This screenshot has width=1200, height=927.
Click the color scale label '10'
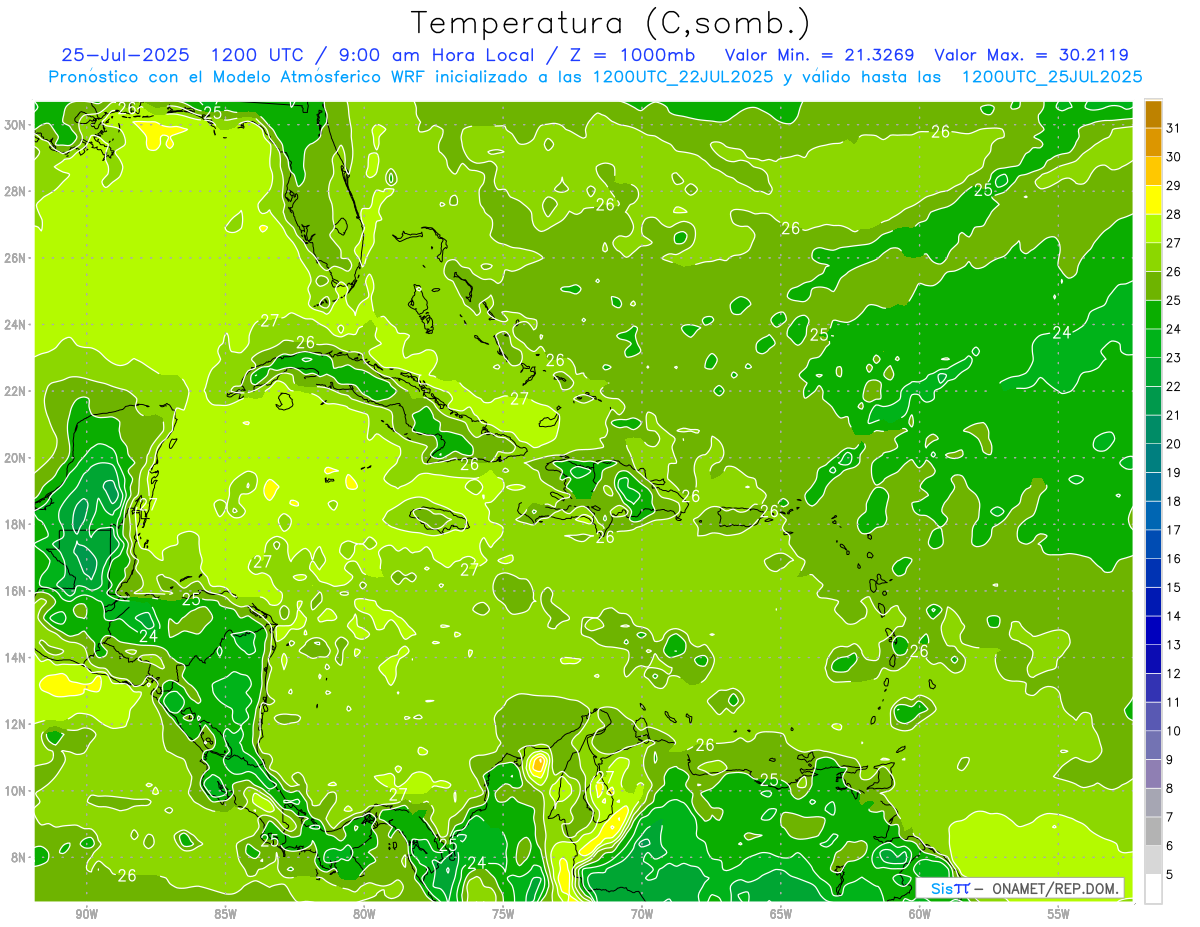[1174, 731]
